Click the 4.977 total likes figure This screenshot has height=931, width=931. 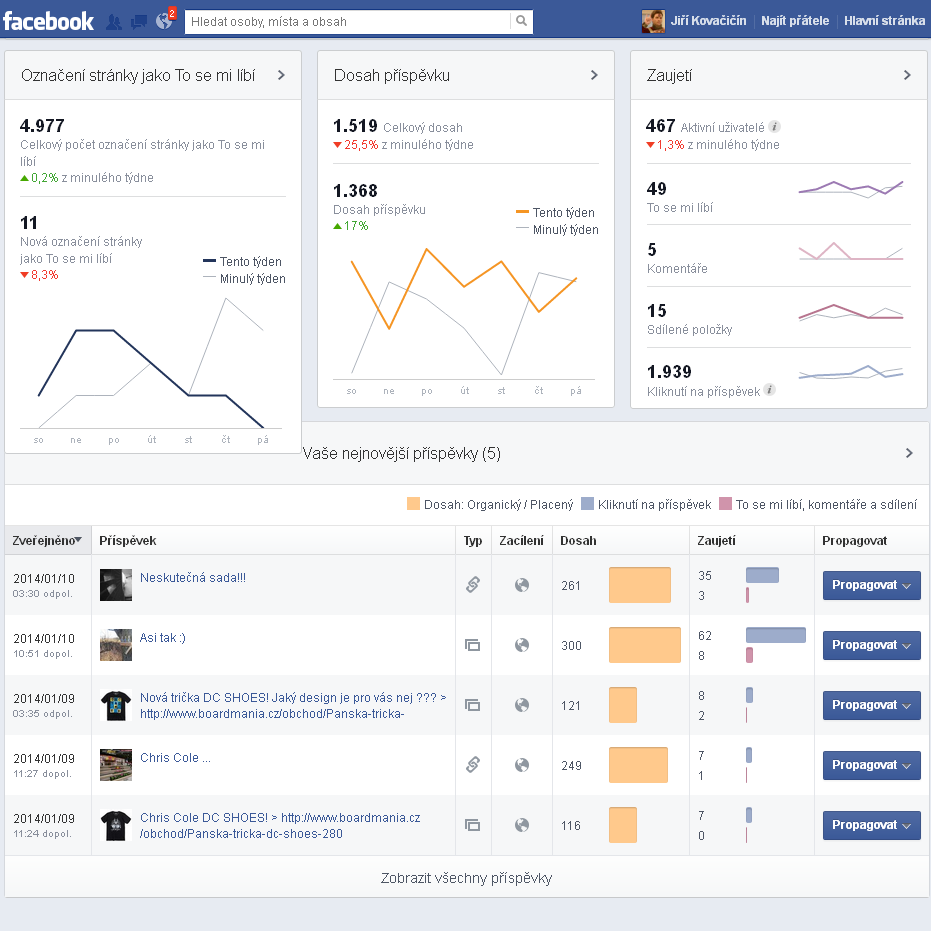(x=42, y=126)
